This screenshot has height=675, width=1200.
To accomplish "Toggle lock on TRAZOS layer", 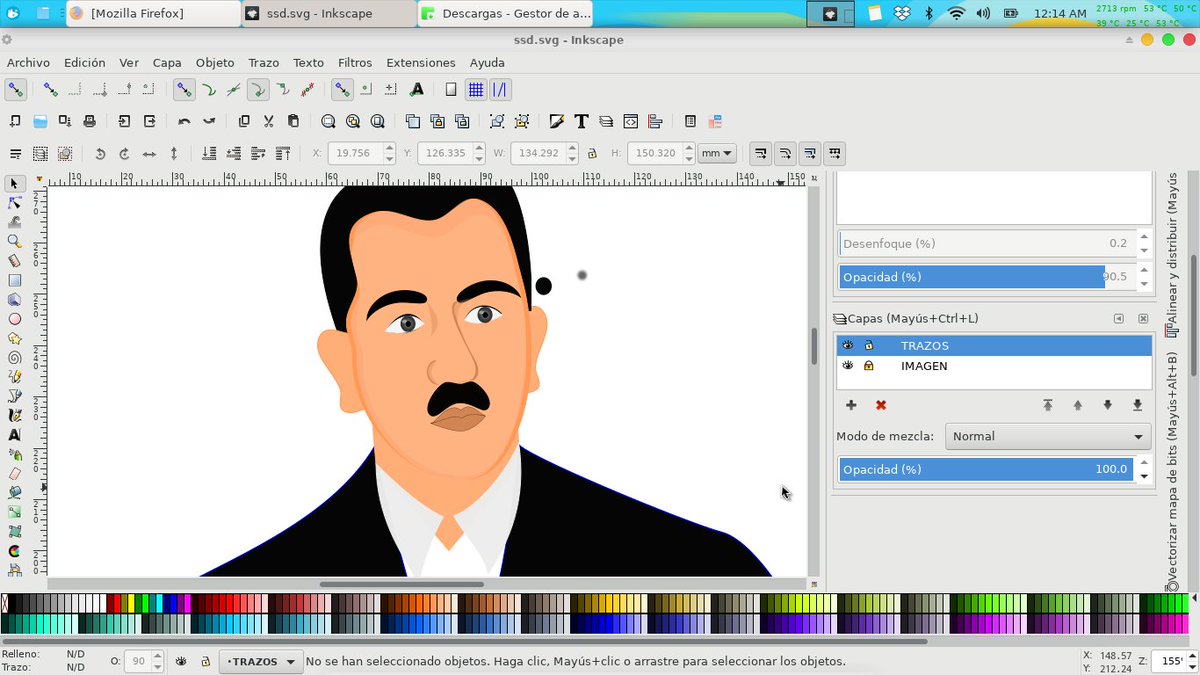I will pyautogui.click(x=868, y=345).
